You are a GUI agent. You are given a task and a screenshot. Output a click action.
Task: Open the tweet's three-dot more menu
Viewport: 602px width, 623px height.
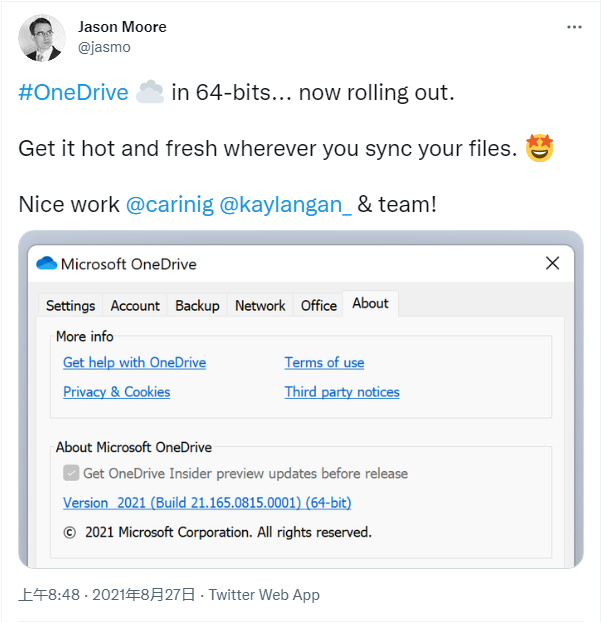pos(574,27)
